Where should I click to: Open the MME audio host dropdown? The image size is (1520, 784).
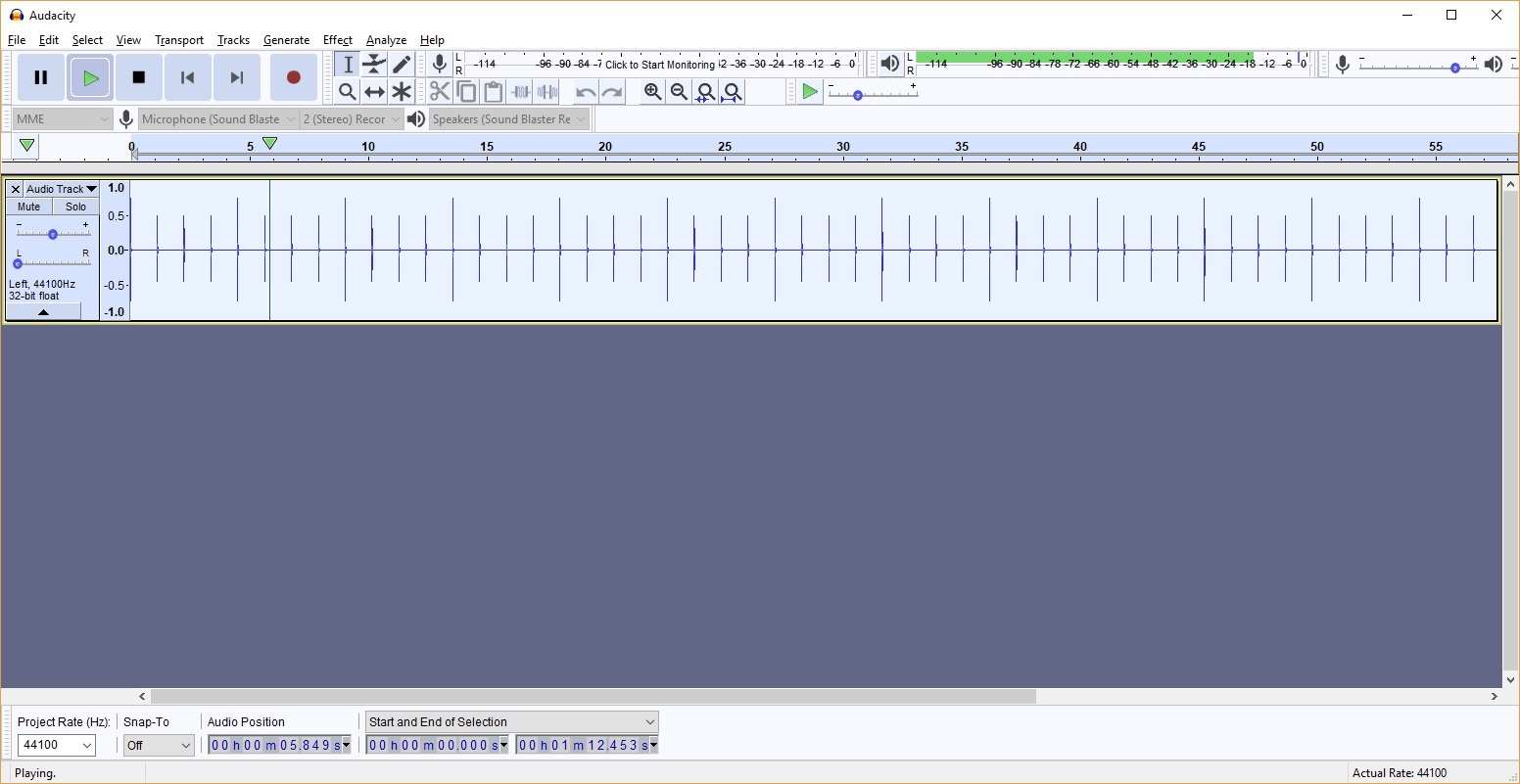63,119
